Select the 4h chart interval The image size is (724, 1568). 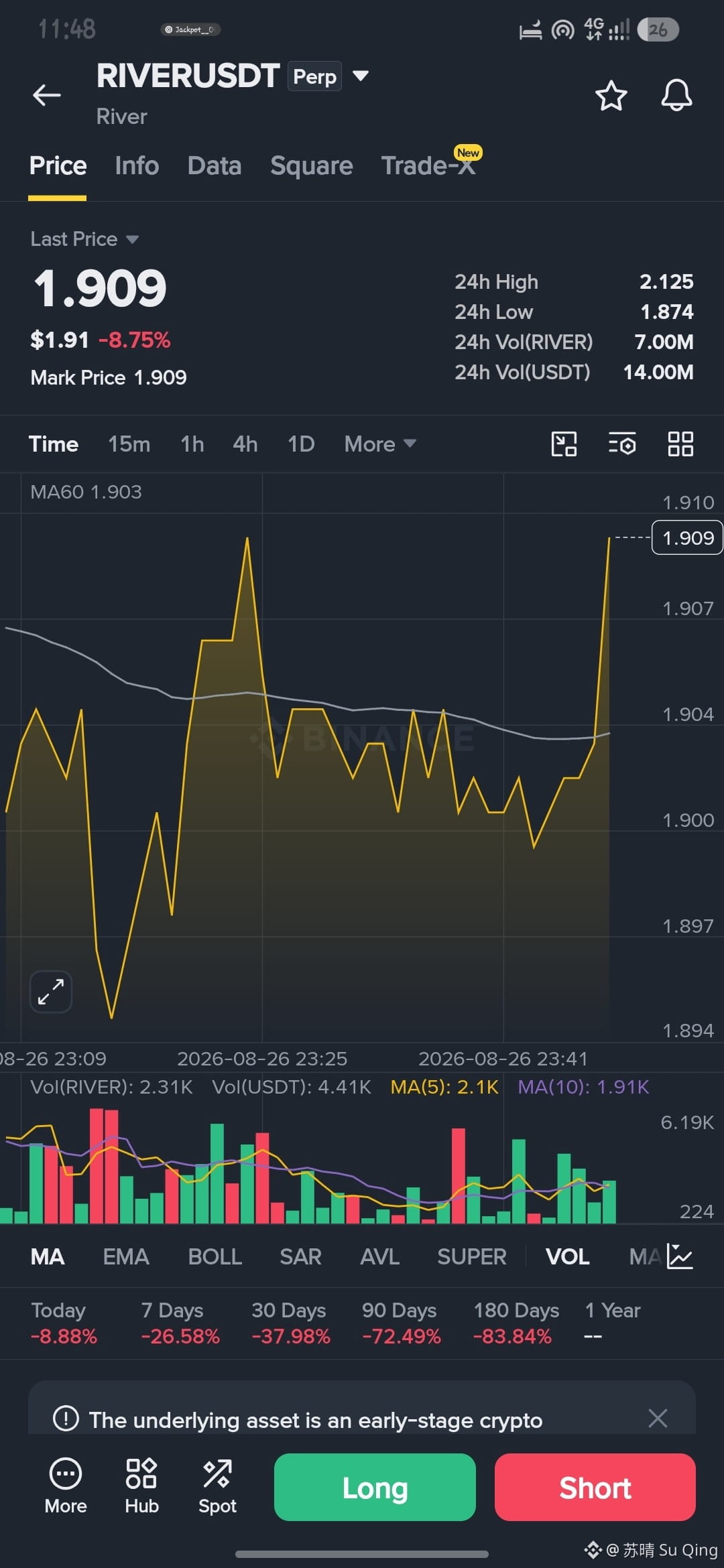click(x=245, y=444)
